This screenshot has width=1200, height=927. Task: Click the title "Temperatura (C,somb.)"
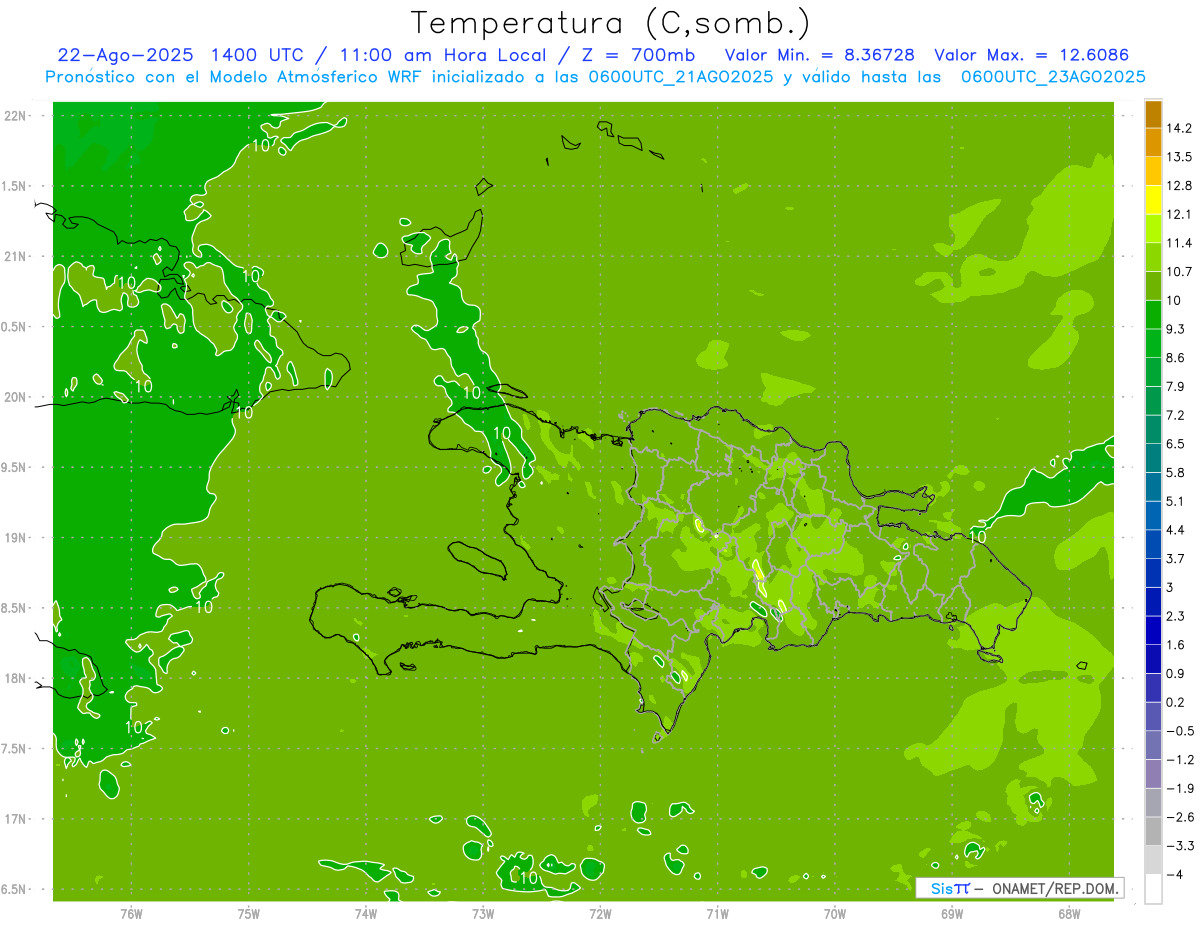click(610, 23)
